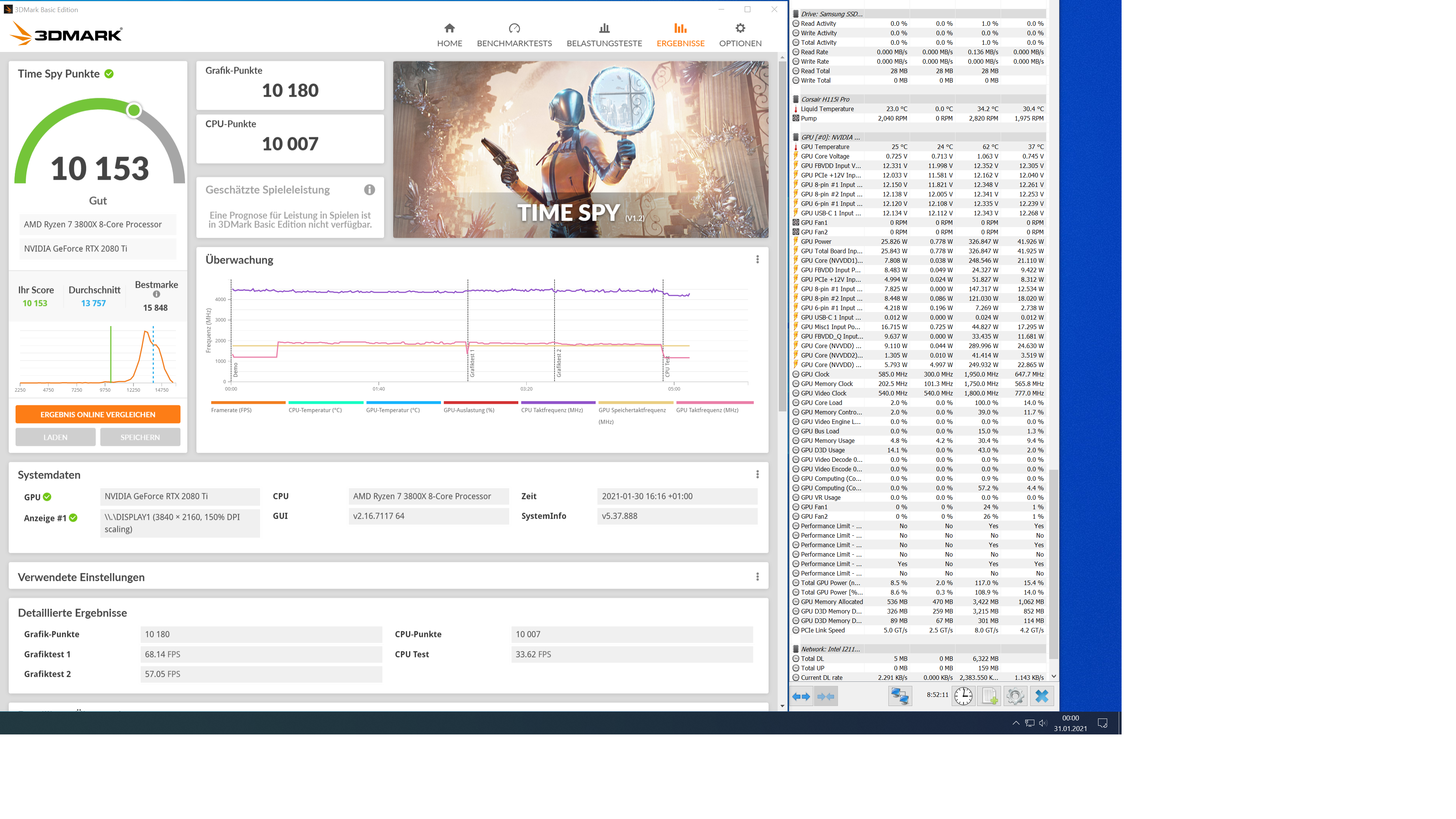The height and width of the screenshot is (819, 1456).
Task: Click the volume speaker icon in the taskbar
Action: pyautogui.click(x=1043, y=723)
